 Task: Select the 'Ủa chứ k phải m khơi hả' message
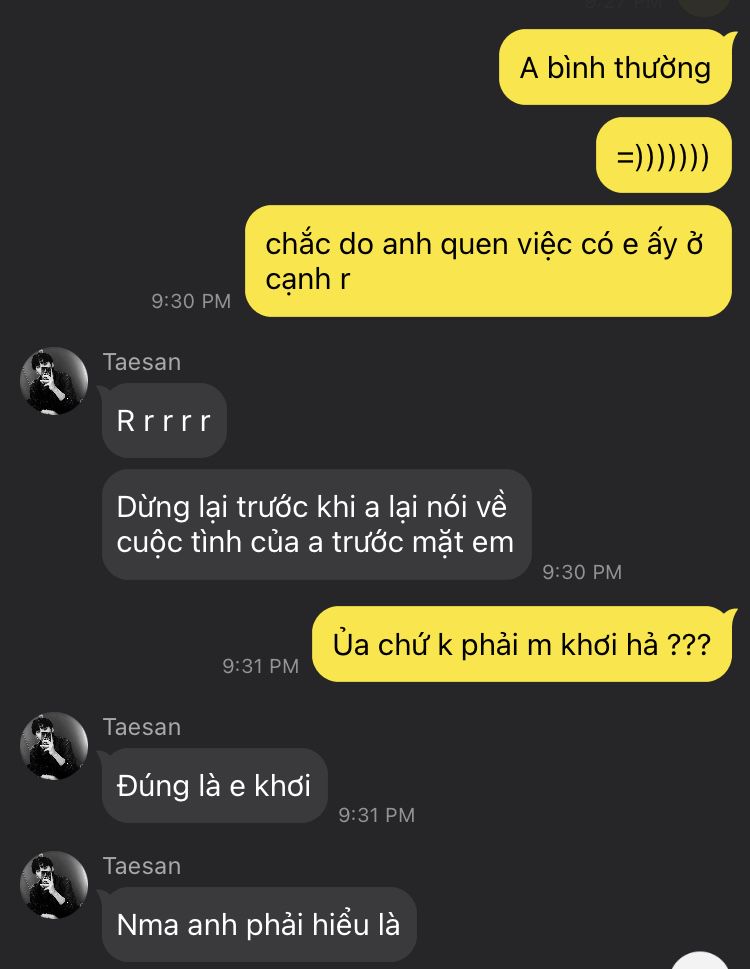pyautogui.click(x=522, y=644)
